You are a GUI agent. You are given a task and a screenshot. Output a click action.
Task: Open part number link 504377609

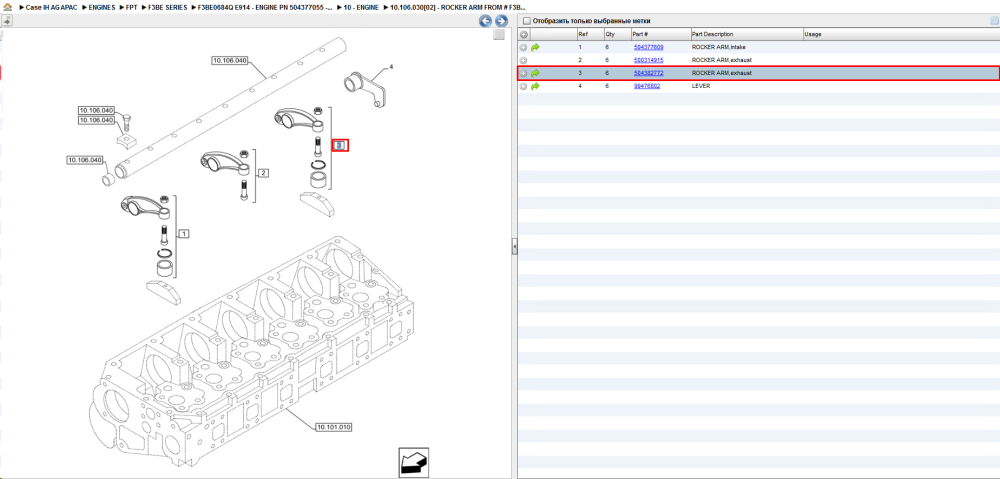point(648,47)
